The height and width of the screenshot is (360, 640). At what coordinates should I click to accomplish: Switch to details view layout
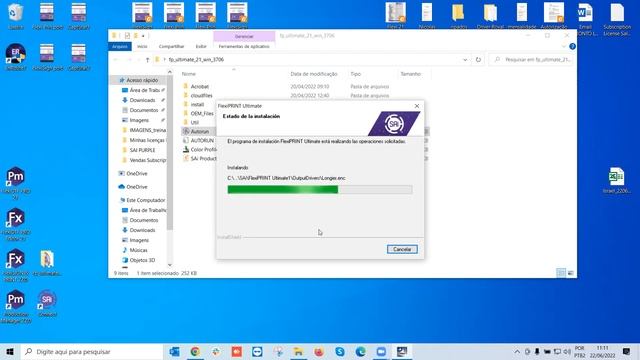(x=561, y=273)
